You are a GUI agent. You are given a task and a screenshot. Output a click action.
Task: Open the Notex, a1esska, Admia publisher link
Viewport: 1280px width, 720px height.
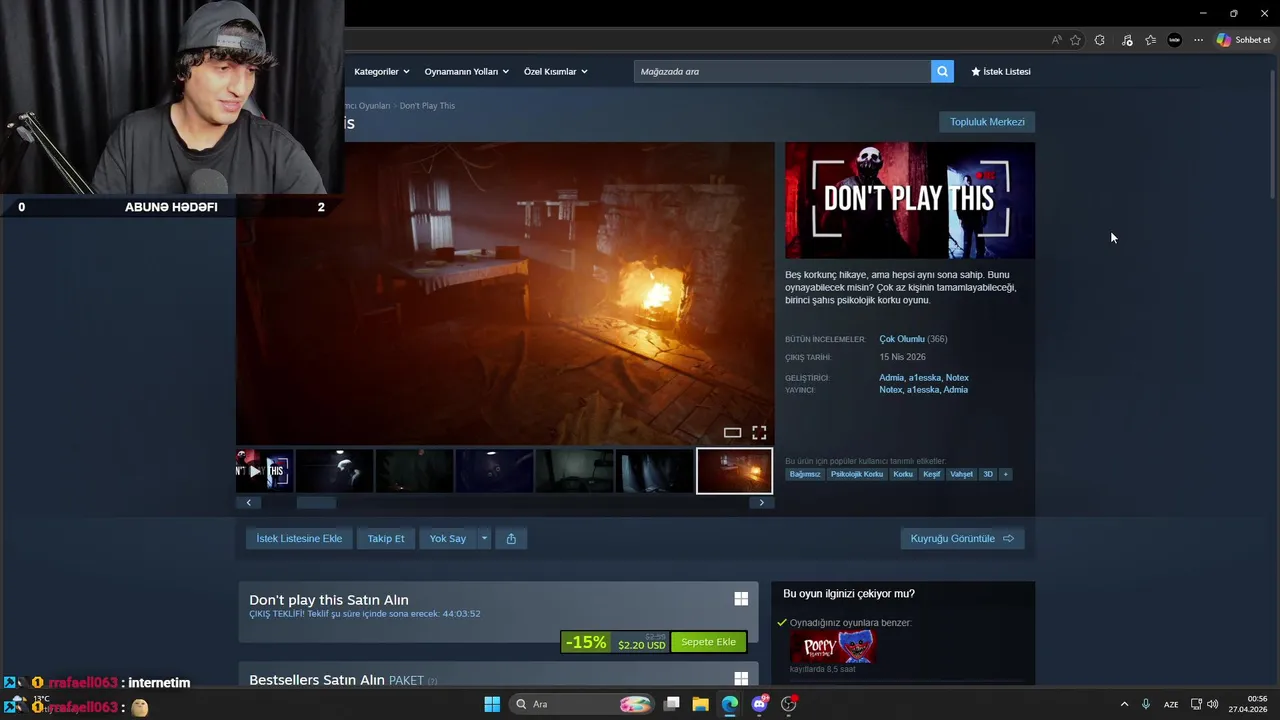(923, 390)
